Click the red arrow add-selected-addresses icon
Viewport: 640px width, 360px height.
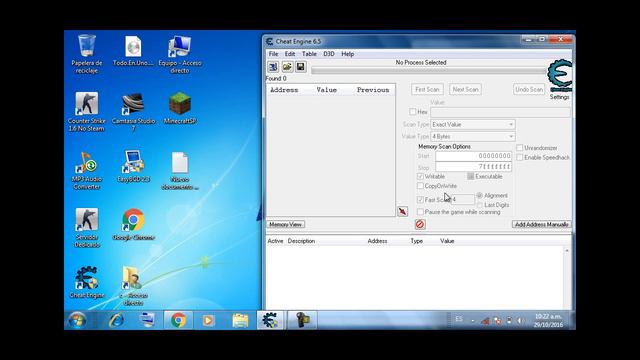coord(402,211)
